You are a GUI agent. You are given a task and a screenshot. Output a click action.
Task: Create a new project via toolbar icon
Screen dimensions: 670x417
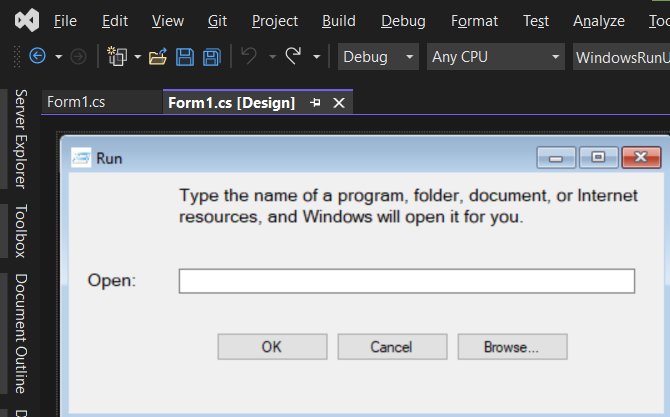(x=117, y=56)
